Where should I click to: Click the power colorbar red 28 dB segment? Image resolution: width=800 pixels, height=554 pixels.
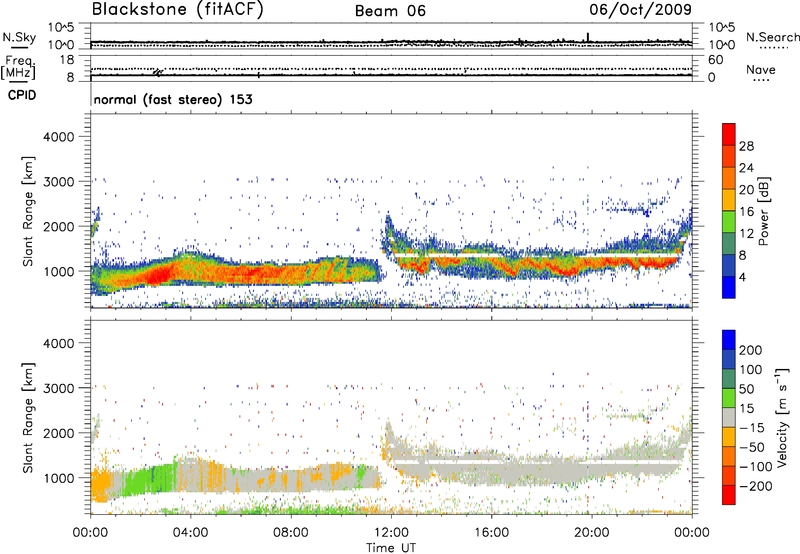pos(729,135)
